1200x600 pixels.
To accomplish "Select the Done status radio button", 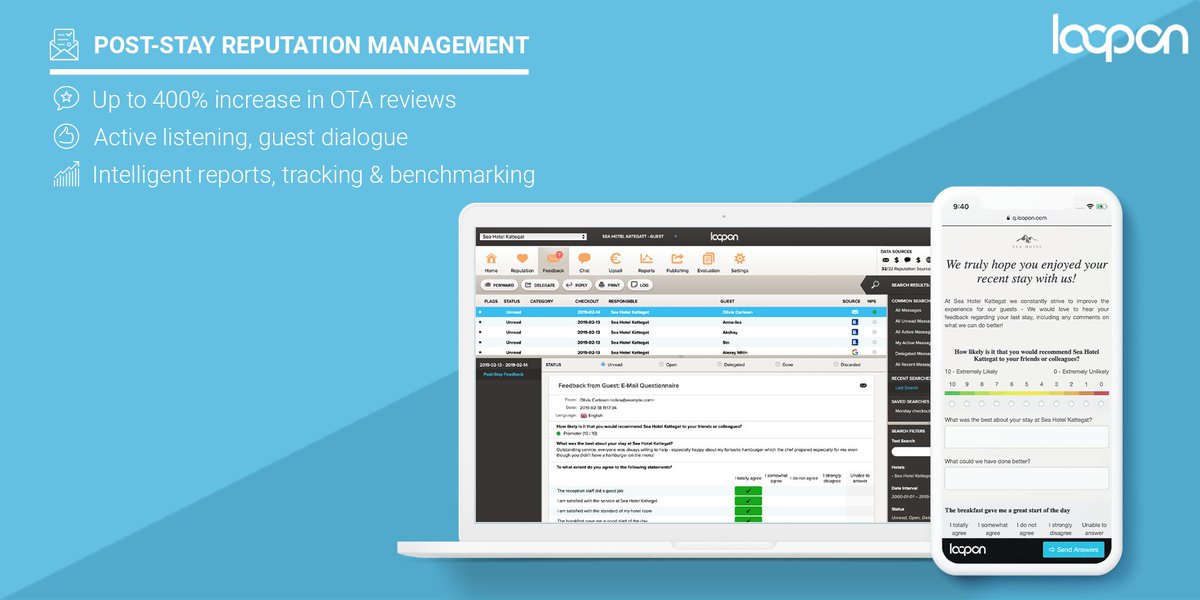I will 776,365.
